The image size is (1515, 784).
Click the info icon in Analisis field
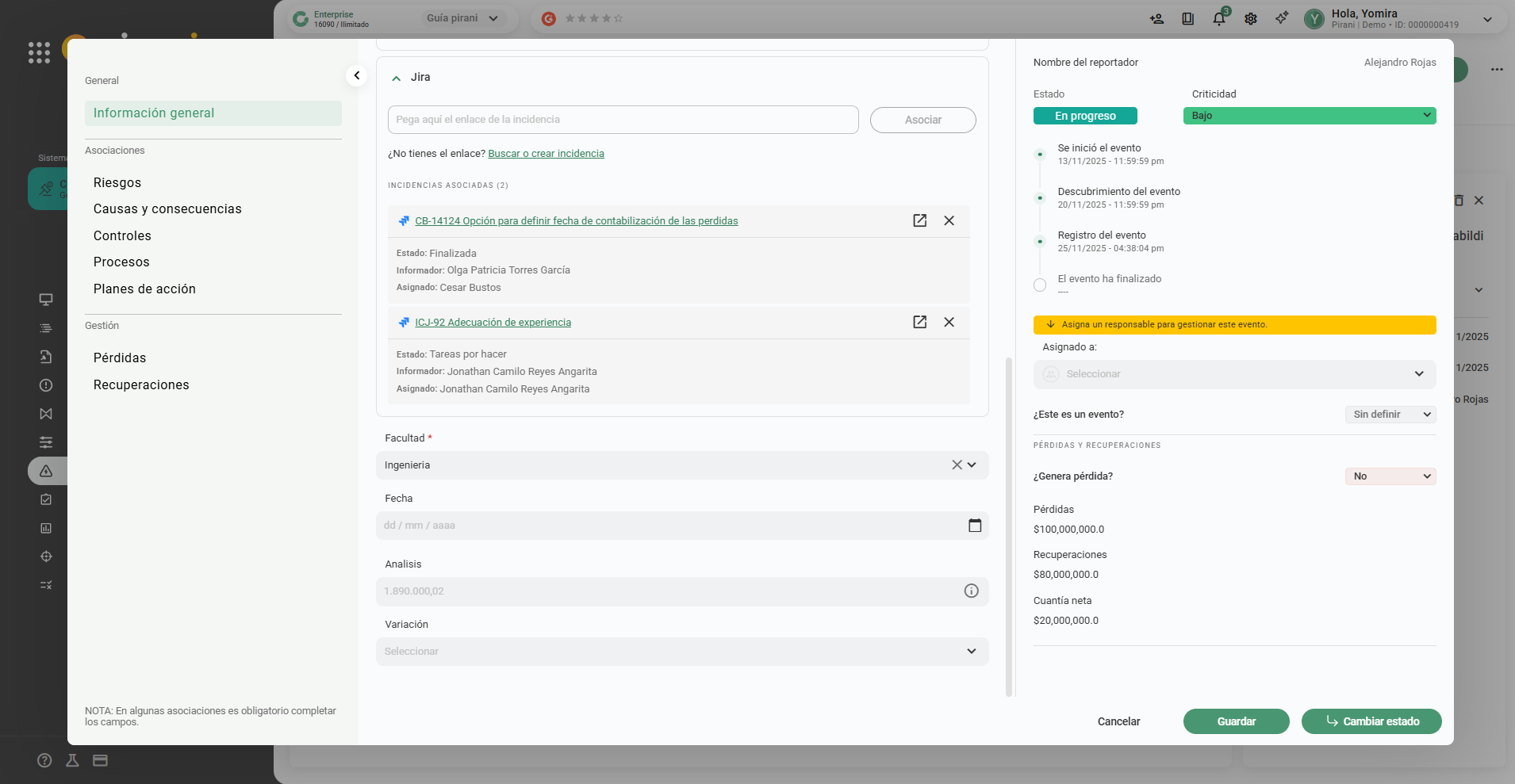pyautogui.click(x=971, y=591)
